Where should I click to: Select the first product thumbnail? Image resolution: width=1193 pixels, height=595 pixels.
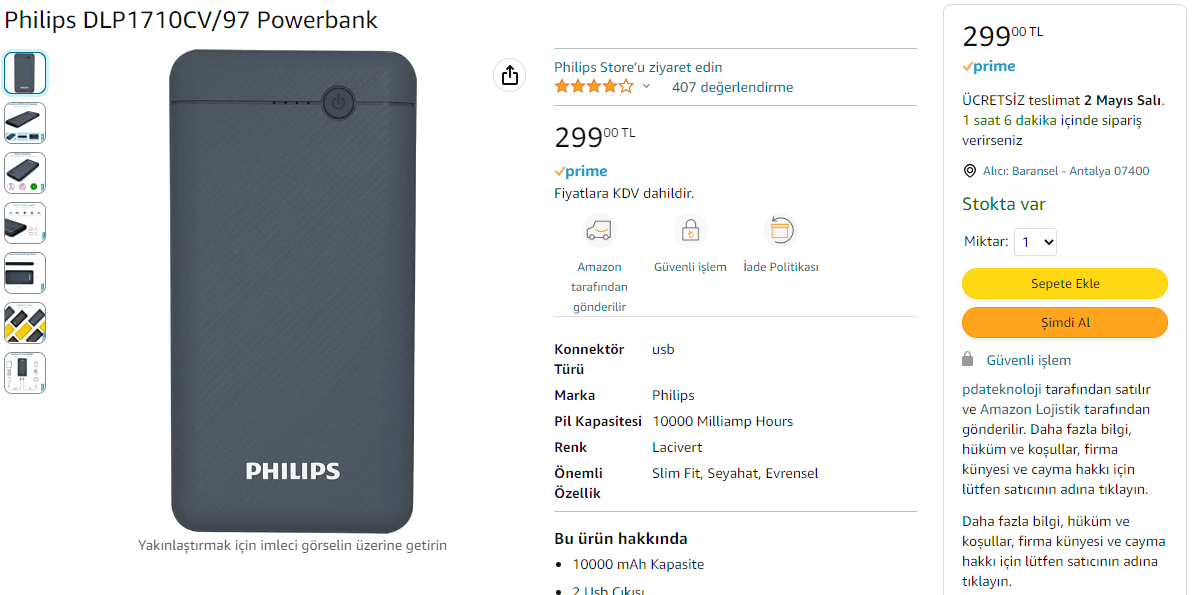tap(25, 73)
